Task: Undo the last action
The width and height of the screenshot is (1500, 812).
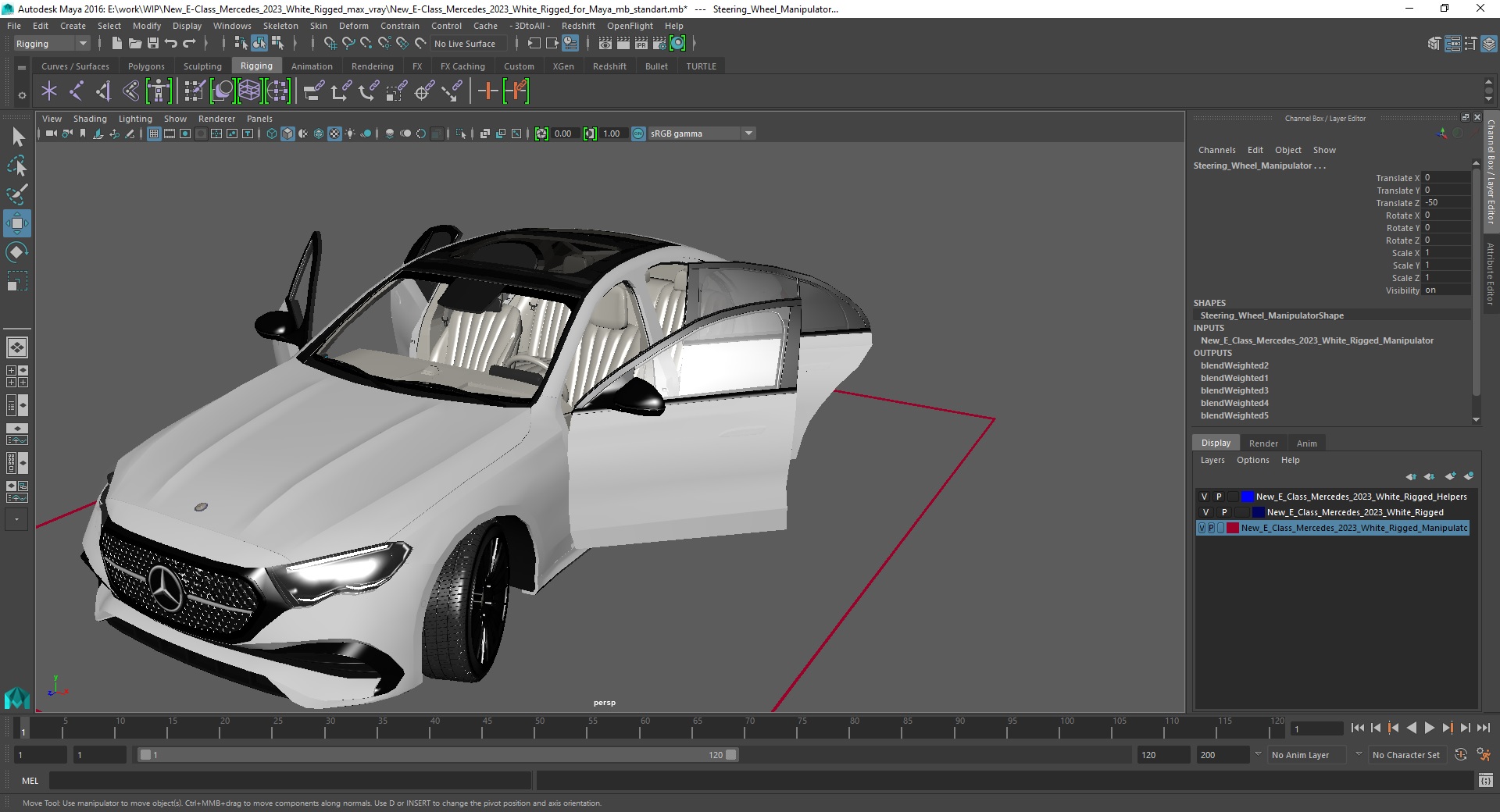Action: (x=171, y=44)
